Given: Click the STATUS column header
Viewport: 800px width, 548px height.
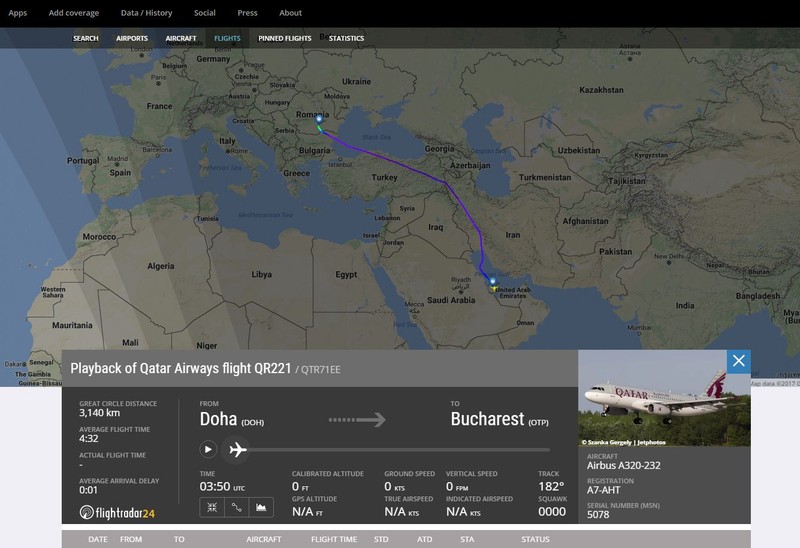Looking at the screenshot, I should 535,539.
